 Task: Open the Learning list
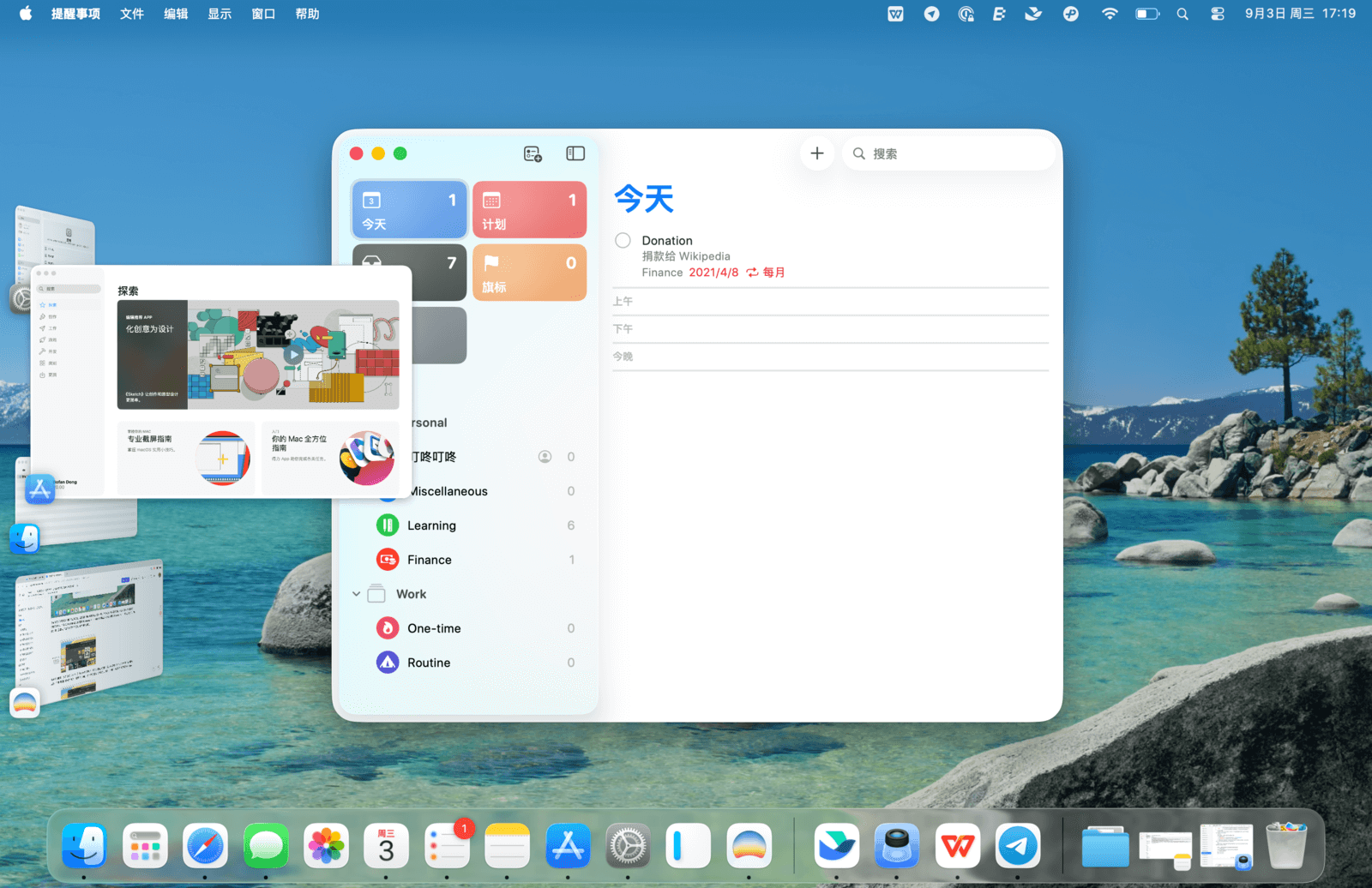coord(431,525)
